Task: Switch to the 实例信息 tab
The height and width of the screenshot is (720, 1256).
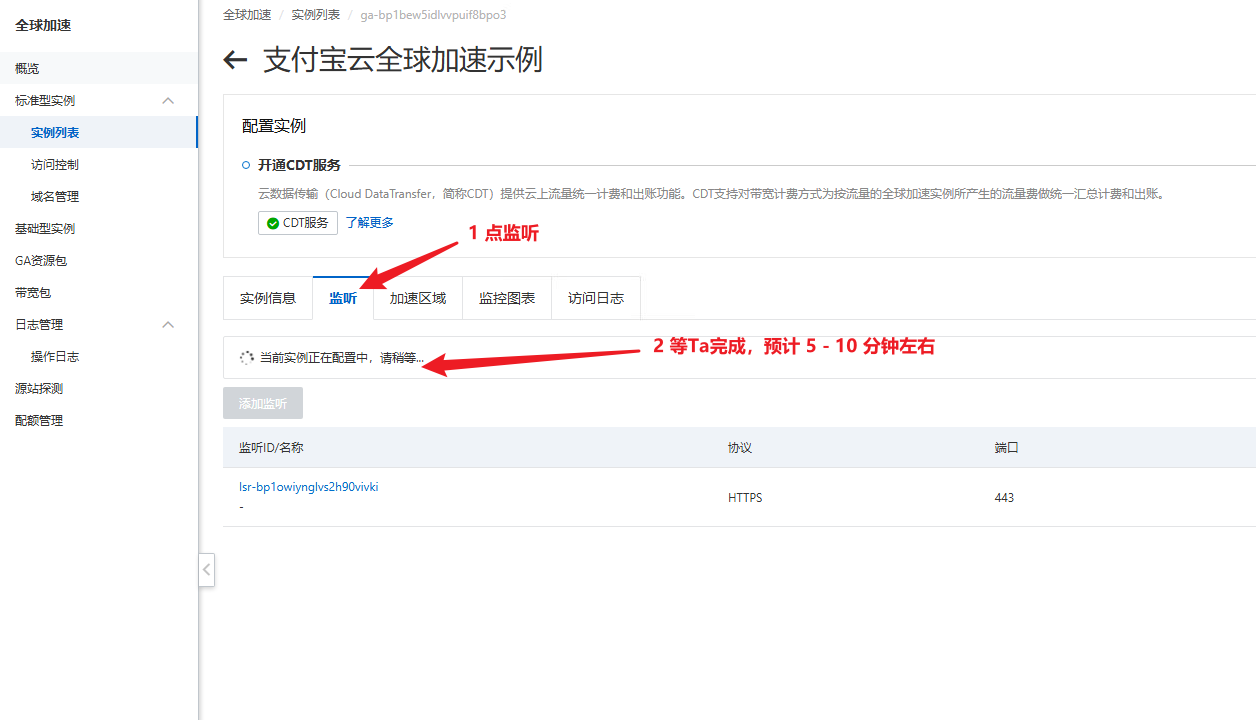Action: pos(268,298)
